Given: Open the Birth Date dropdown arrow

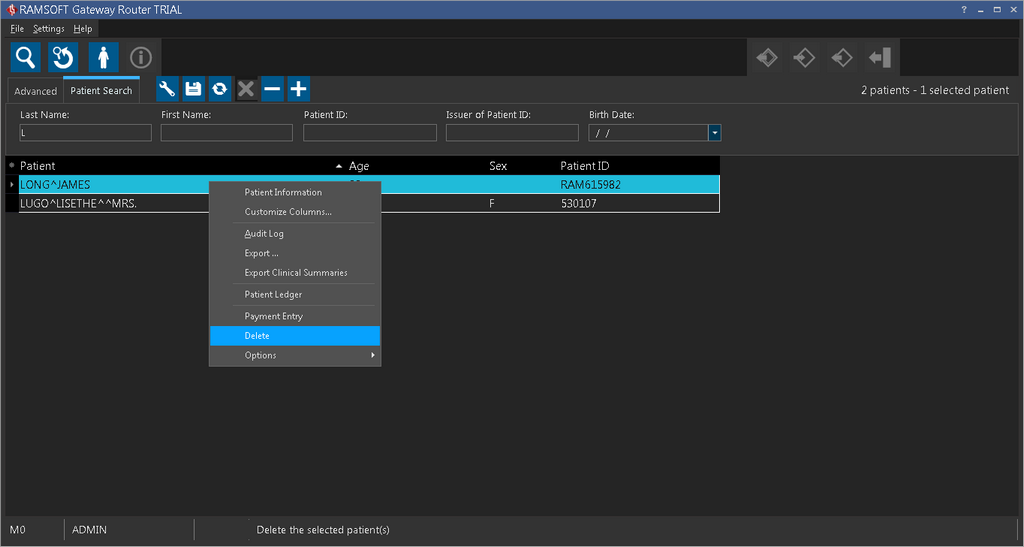Looking at the screenshot, I should pyautogui.click(x=714, y=133).
